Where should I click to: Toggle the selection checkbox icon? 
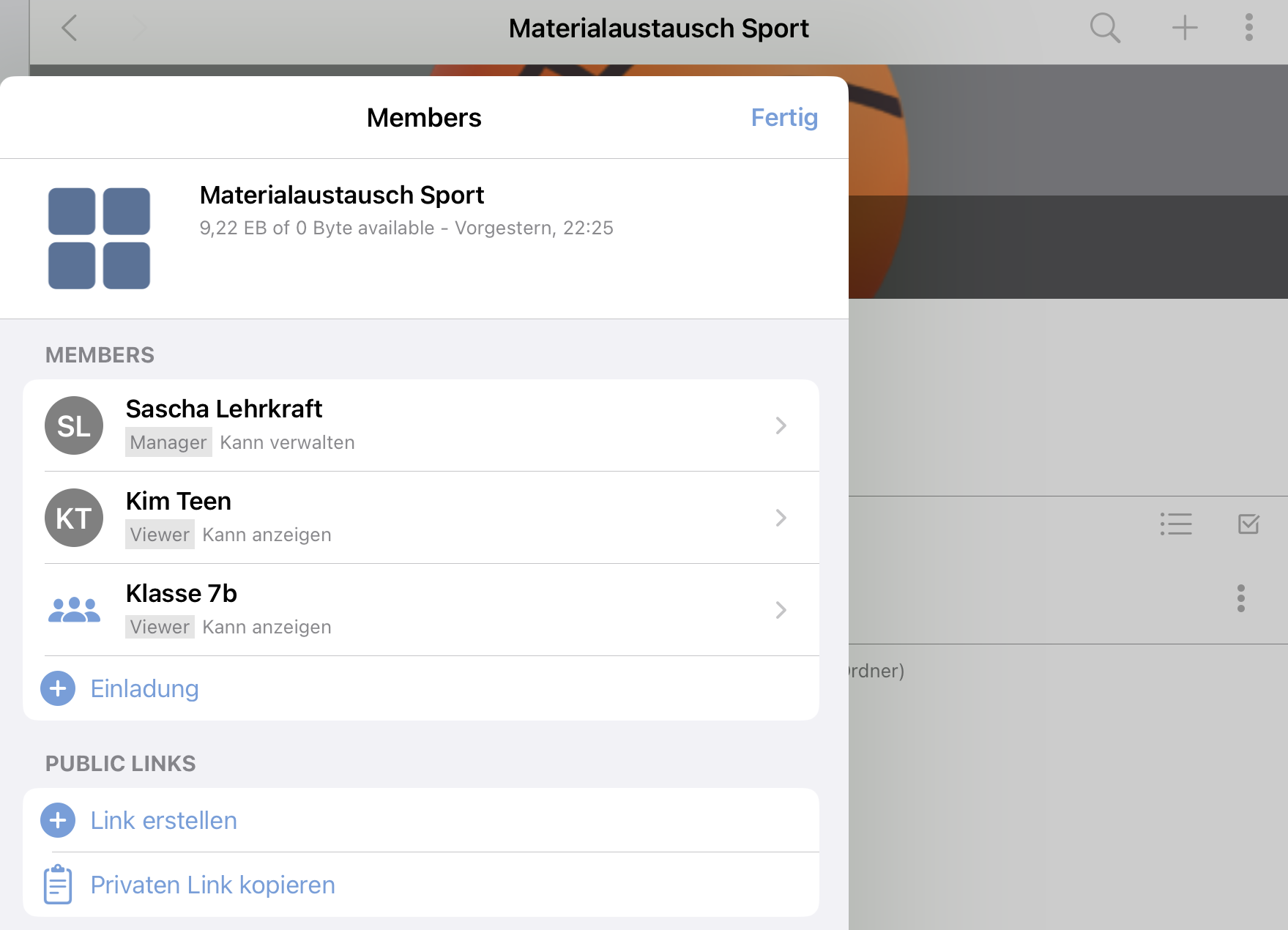tap(1248, 524)
